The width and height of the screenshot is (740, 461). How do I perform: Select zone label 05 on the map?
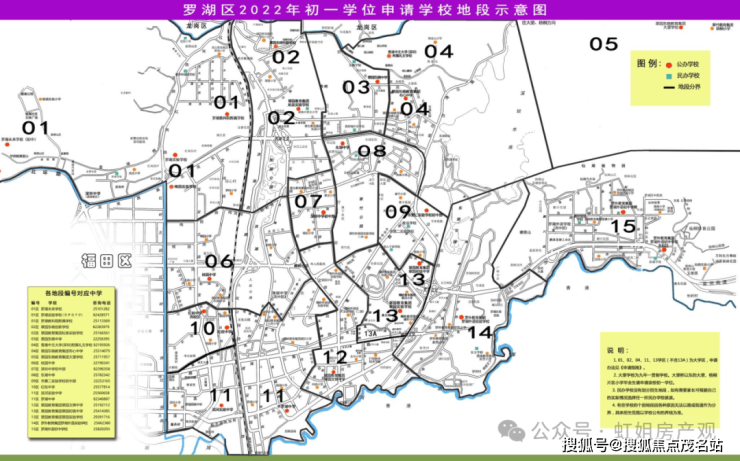coord(604,44)
